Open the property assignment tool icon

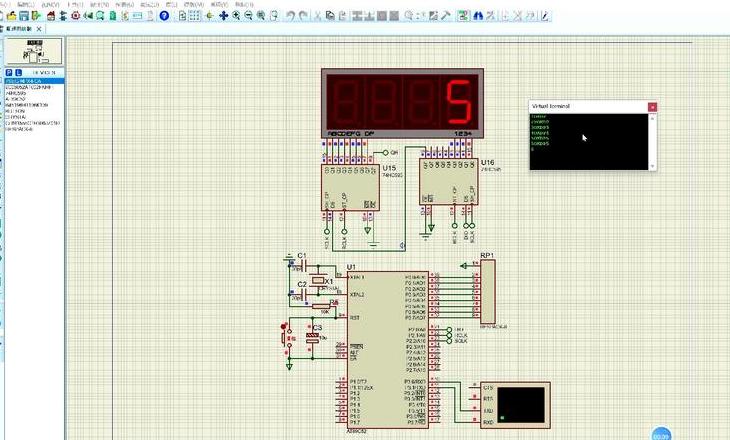tap(490, 16)
